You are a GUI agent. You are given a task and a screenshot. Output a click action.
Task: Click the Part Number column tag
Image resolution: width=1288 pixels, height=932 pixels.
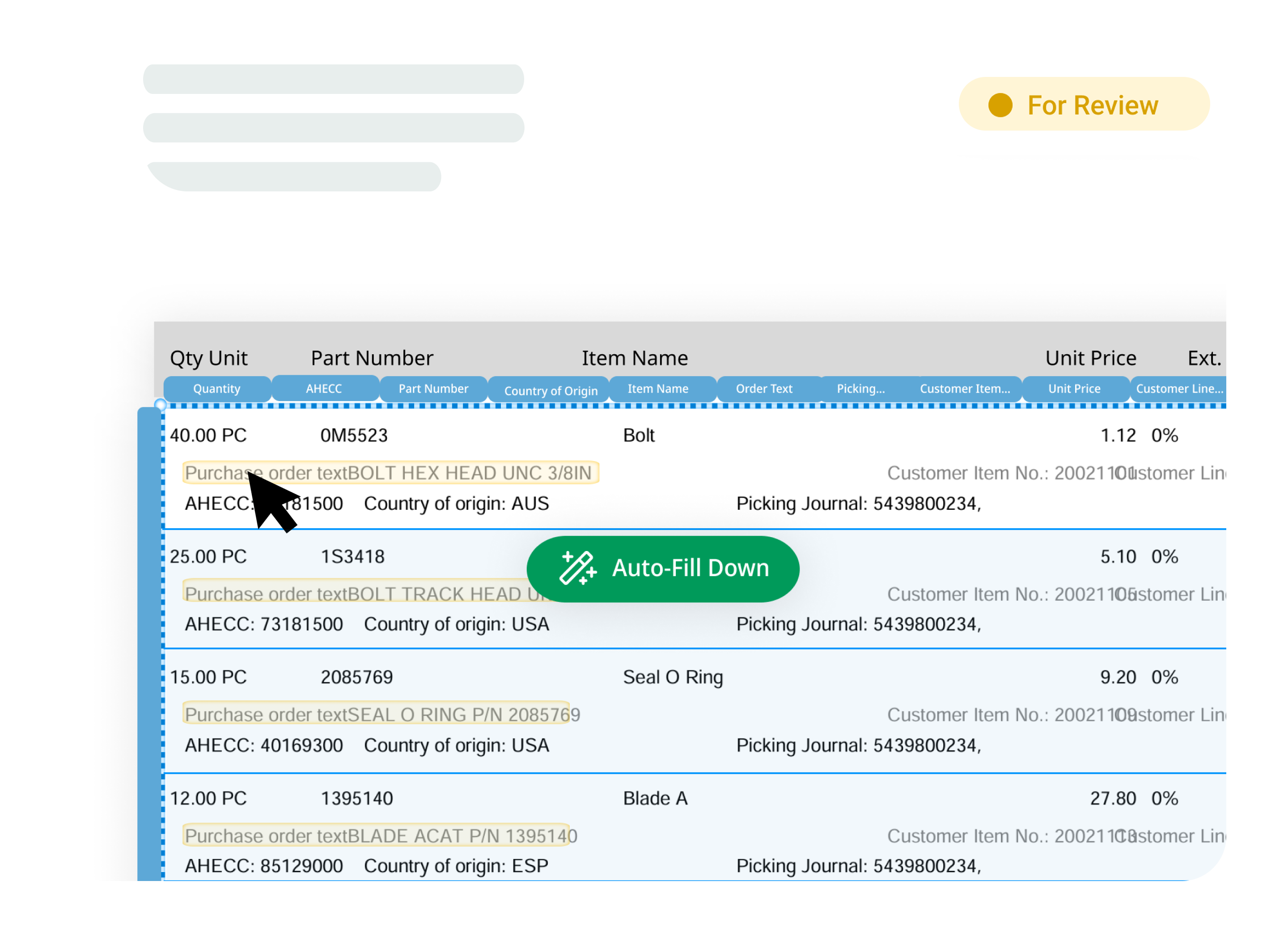pyautogui.click(x=433, y=389)
